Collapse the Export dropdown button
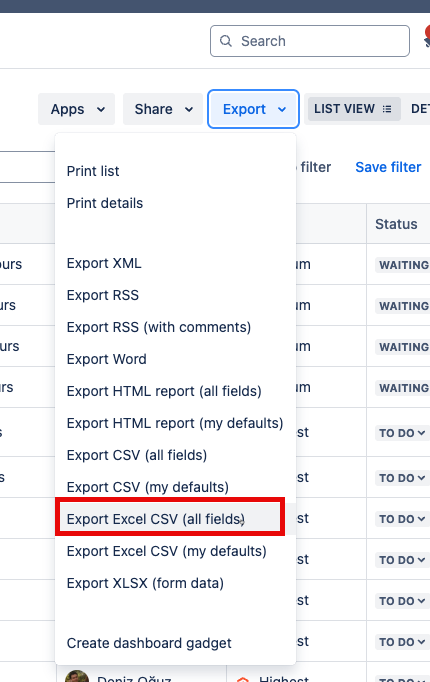430x682 pixels. point(253,109)
